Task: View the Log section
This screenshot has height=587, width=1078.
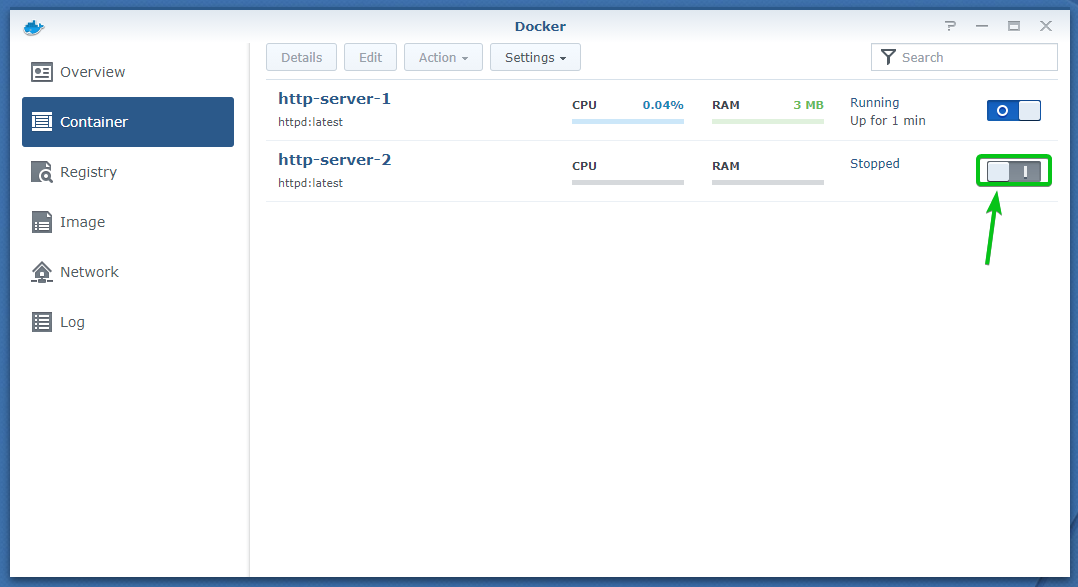Action: (128, 322)
